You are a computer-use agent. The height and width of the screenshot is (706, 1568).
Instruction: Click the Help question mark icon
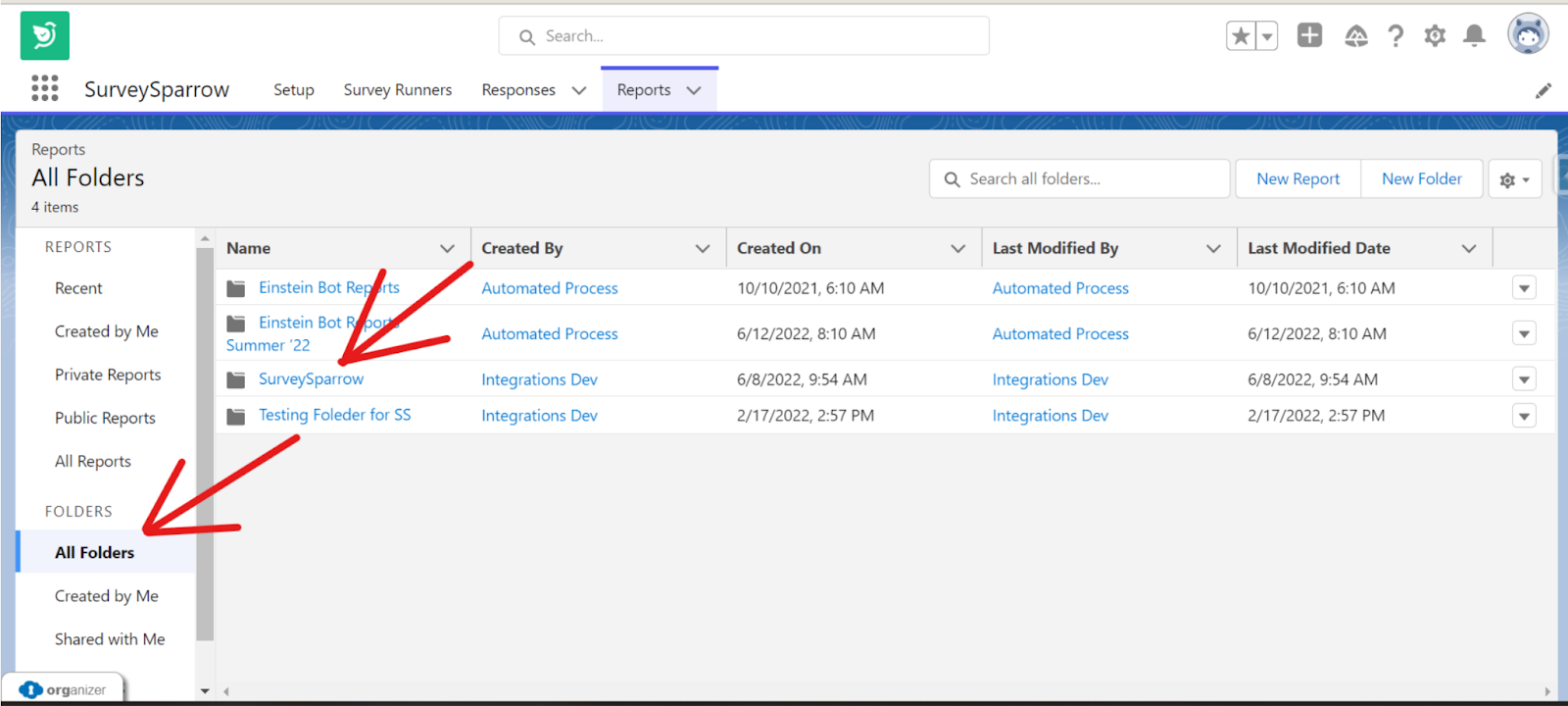pyautogui.click(x=1396, y=36)
